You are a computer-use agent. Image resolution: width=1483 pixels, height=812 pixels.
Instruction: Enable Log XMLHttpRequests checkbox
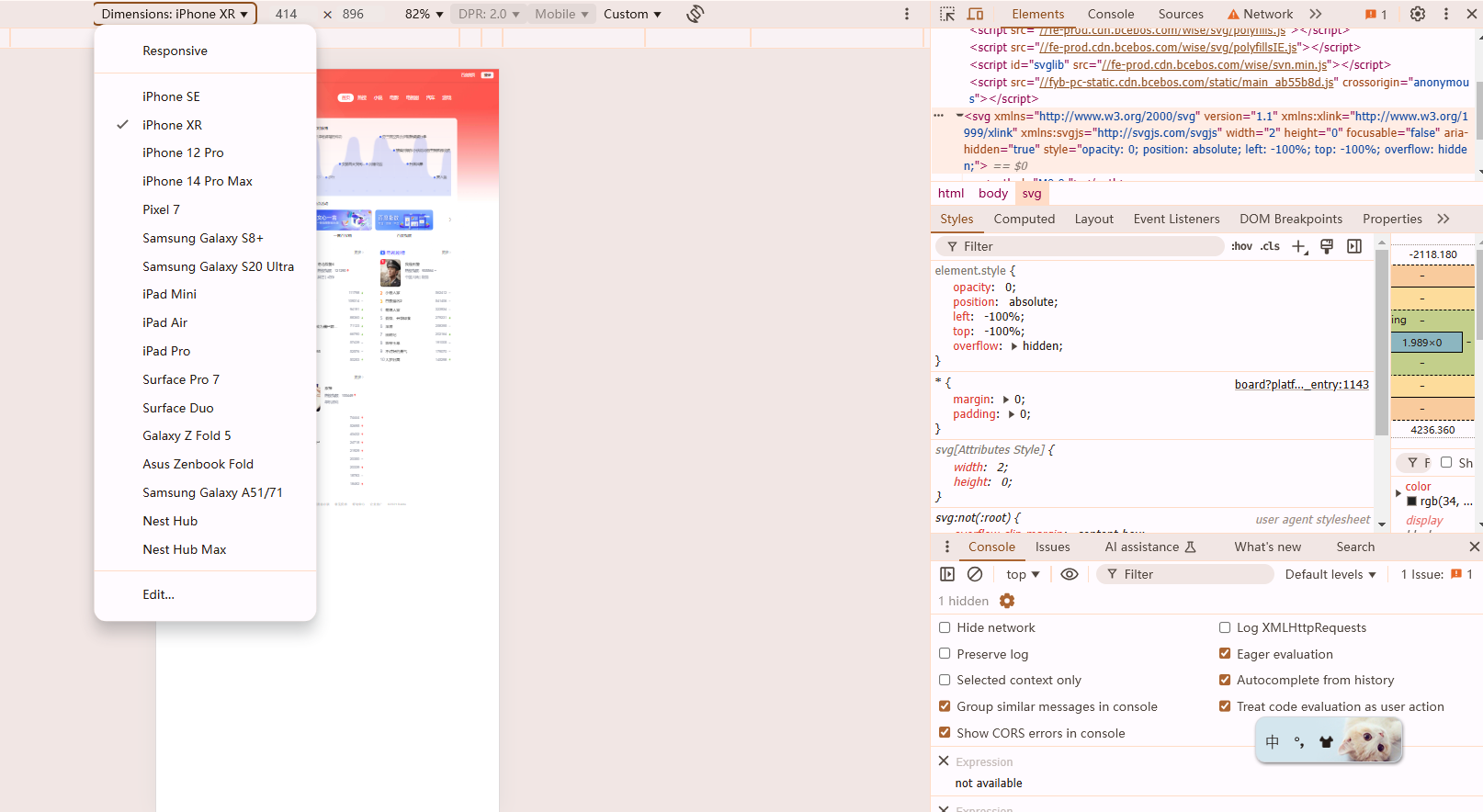pos(1225,627)
